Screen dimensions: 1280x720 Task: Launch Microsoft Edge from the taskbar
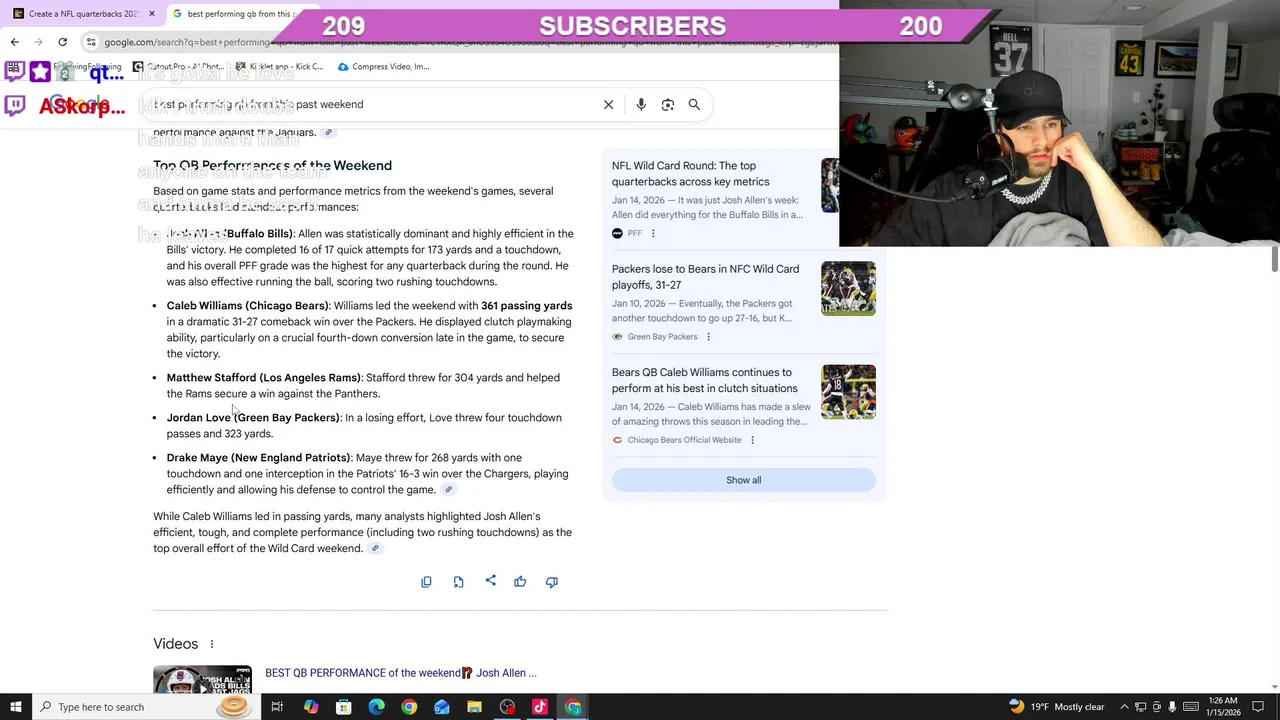376,707
